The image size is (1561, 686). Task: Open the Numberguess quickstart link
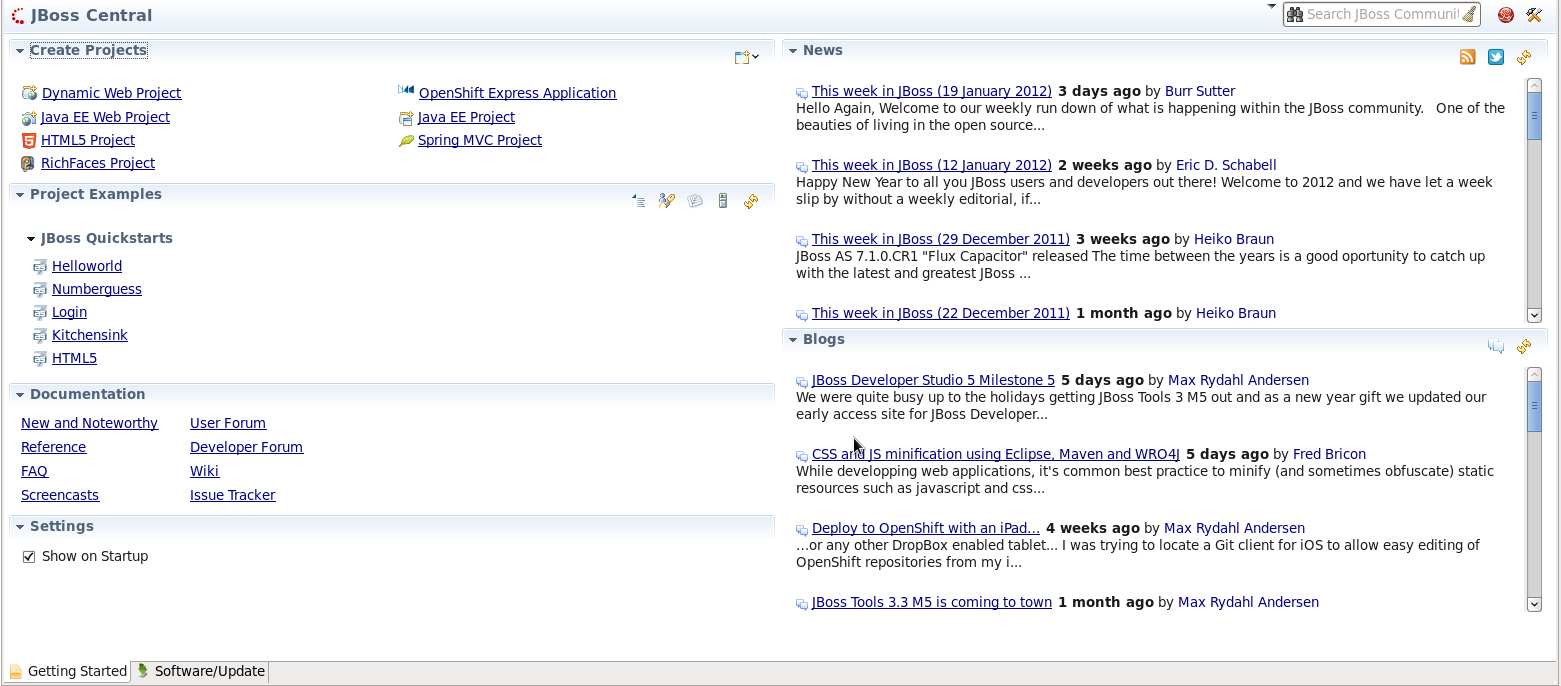coord(97,289)
